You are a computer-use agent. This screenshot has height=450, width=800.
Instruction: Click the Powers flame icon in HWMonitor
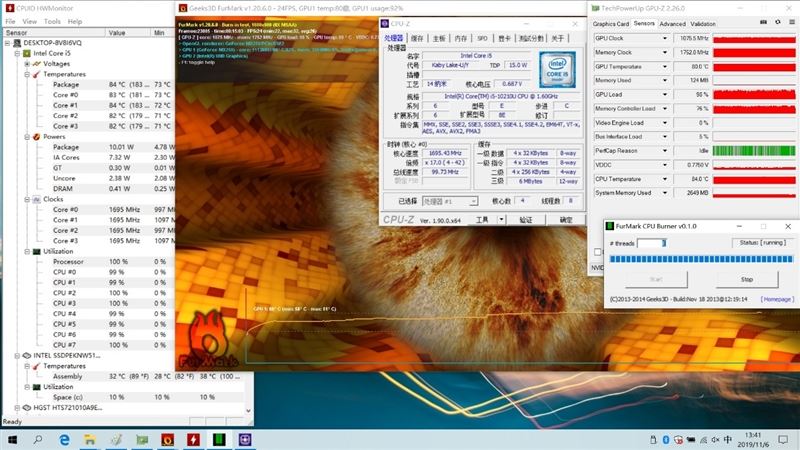click(37, 137)
